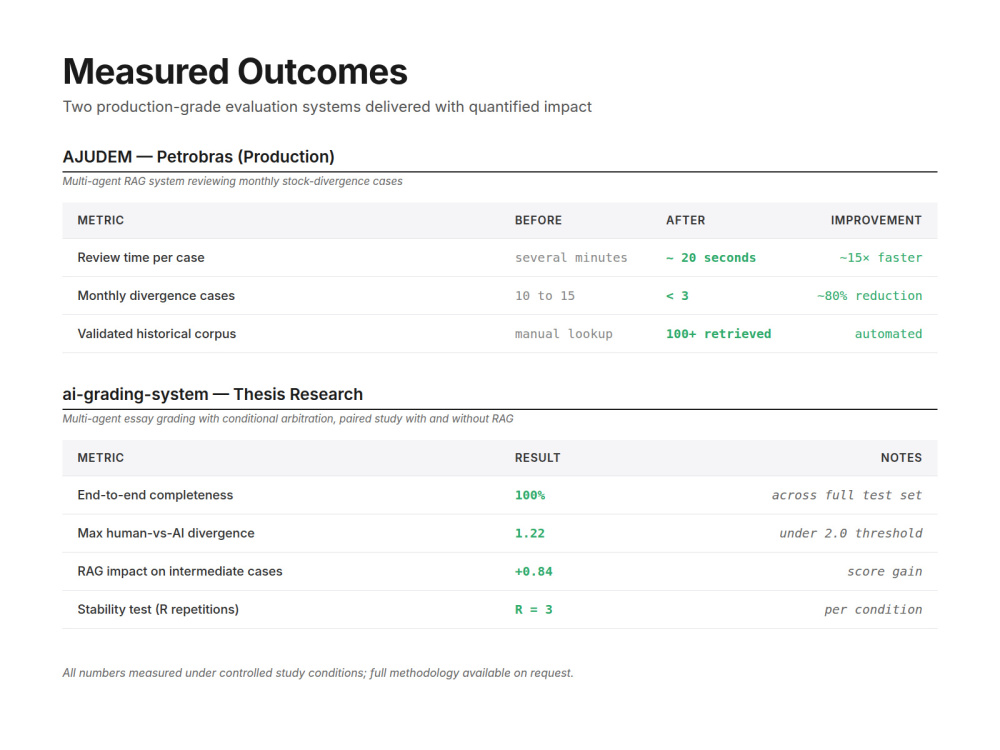
Task: Click the methodology footnote text
Action: click(318, 673)
